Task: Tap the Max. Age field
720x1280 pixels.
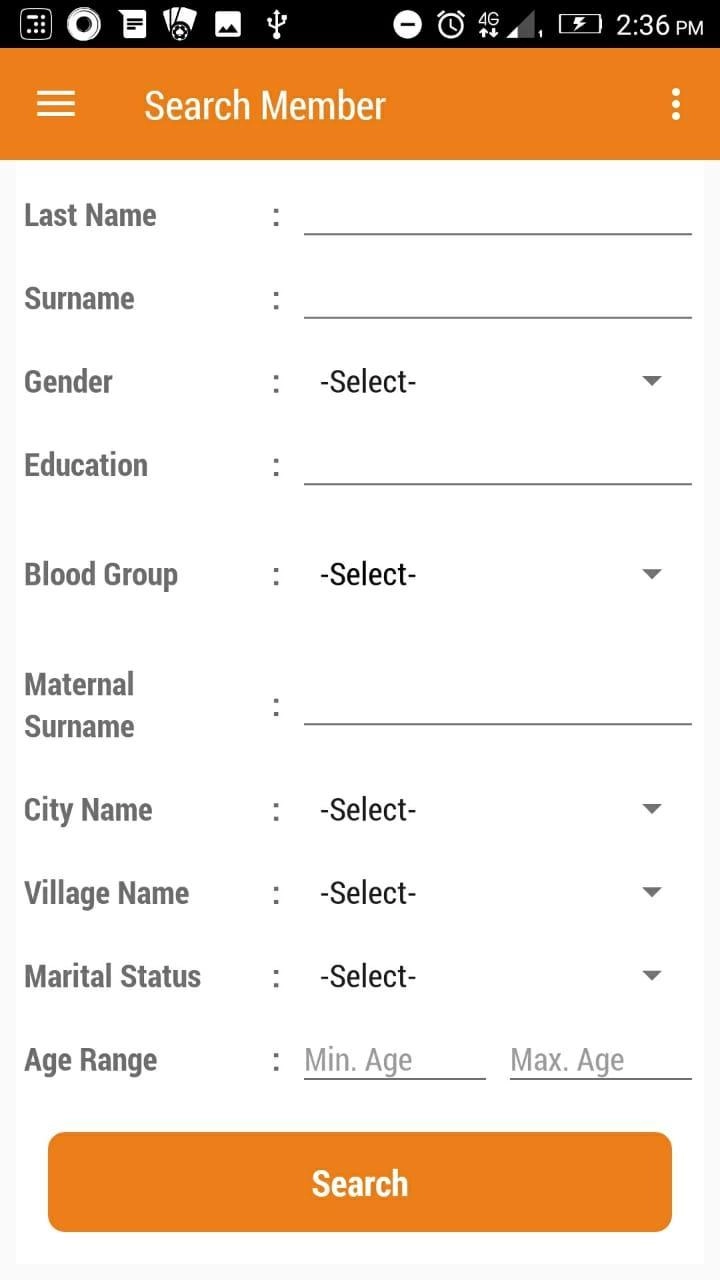Action: tap(600, 1060)
